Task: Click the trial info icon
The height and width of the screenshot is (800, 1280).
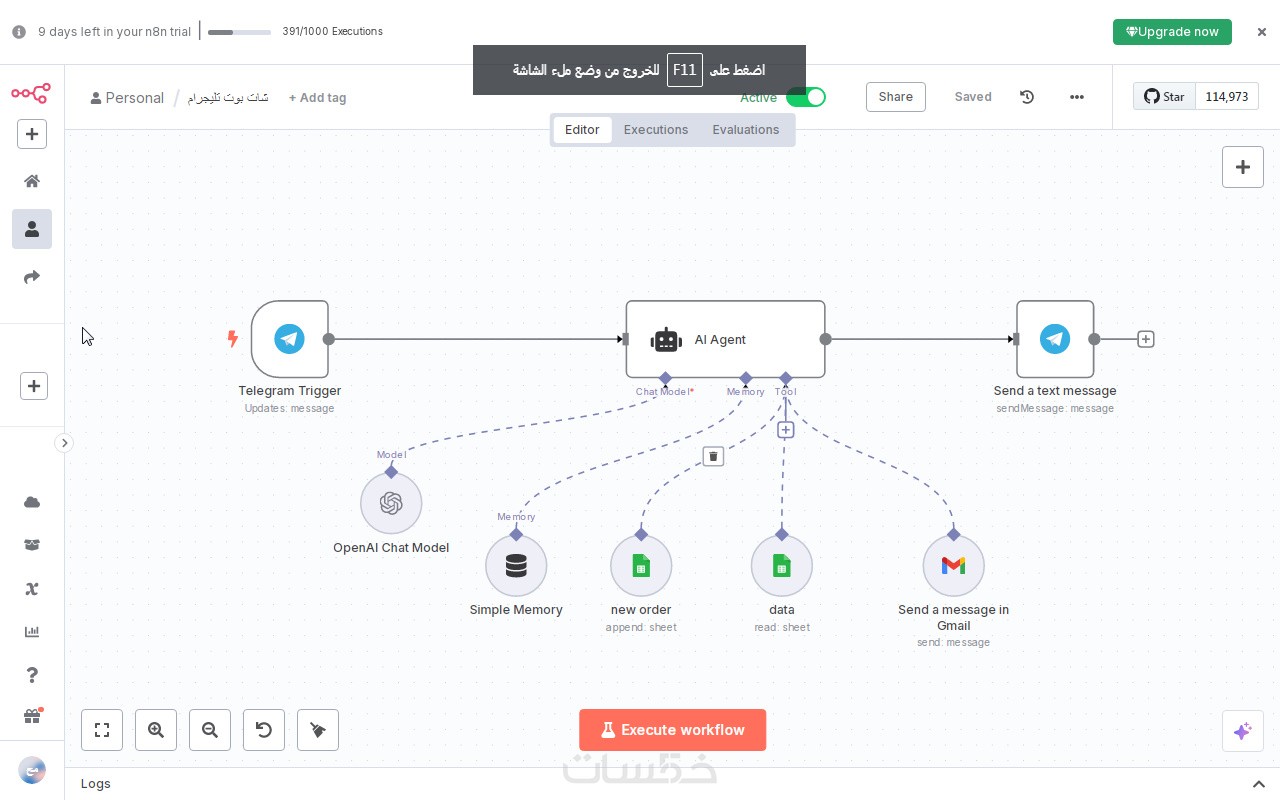Action: 19,32
